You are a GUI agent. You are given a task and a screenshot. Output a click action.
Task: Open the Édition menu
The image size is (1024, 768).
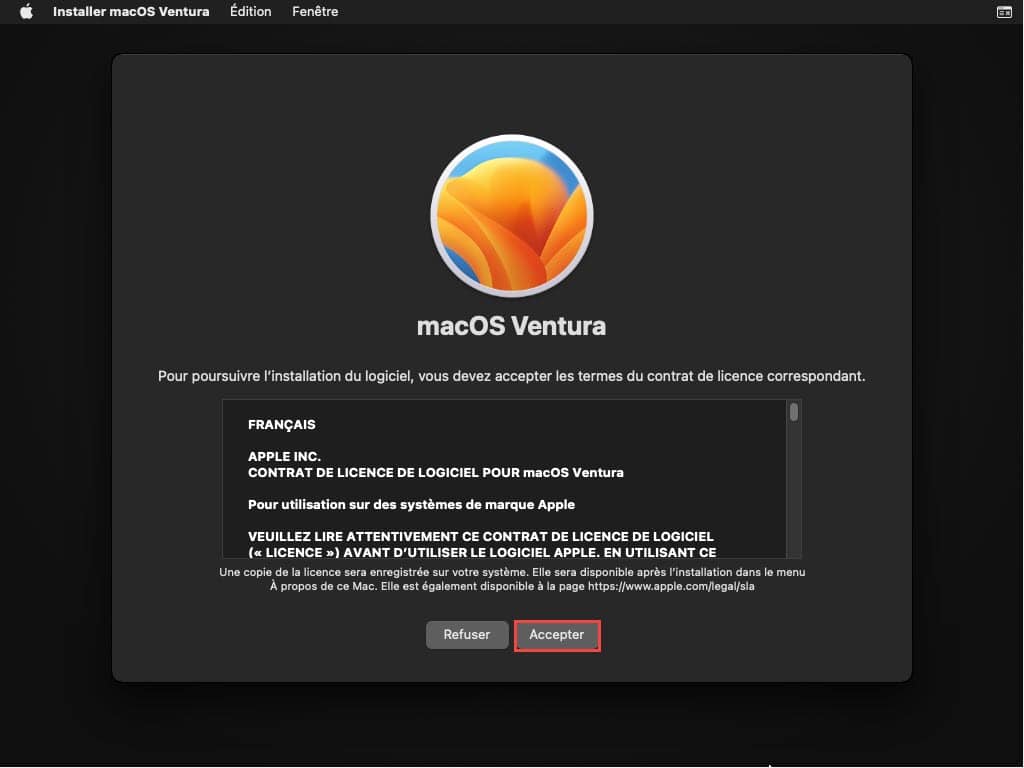pos(251,11)
